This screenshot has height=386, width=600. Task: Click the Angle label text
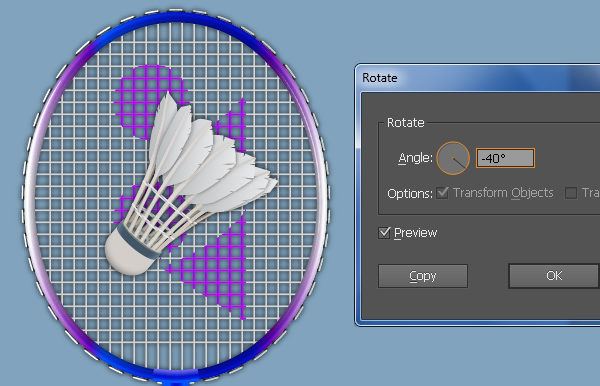coord(415,158)
